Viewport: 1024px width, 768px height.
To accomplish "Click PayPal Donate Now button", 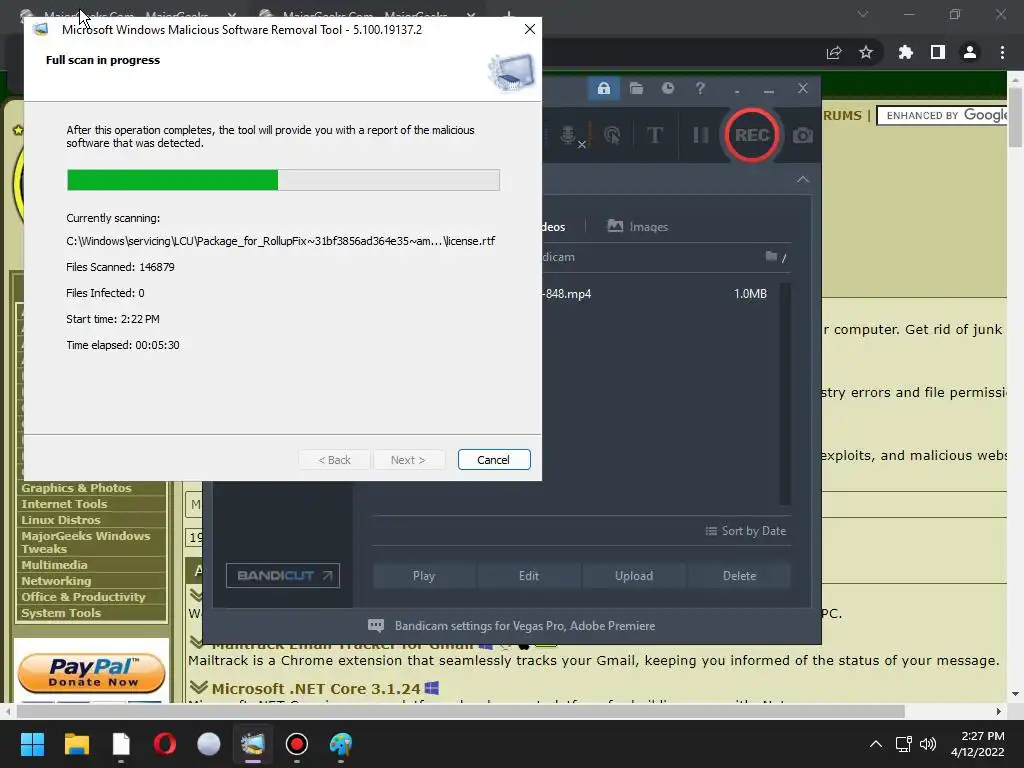I will tap(91, 673).
